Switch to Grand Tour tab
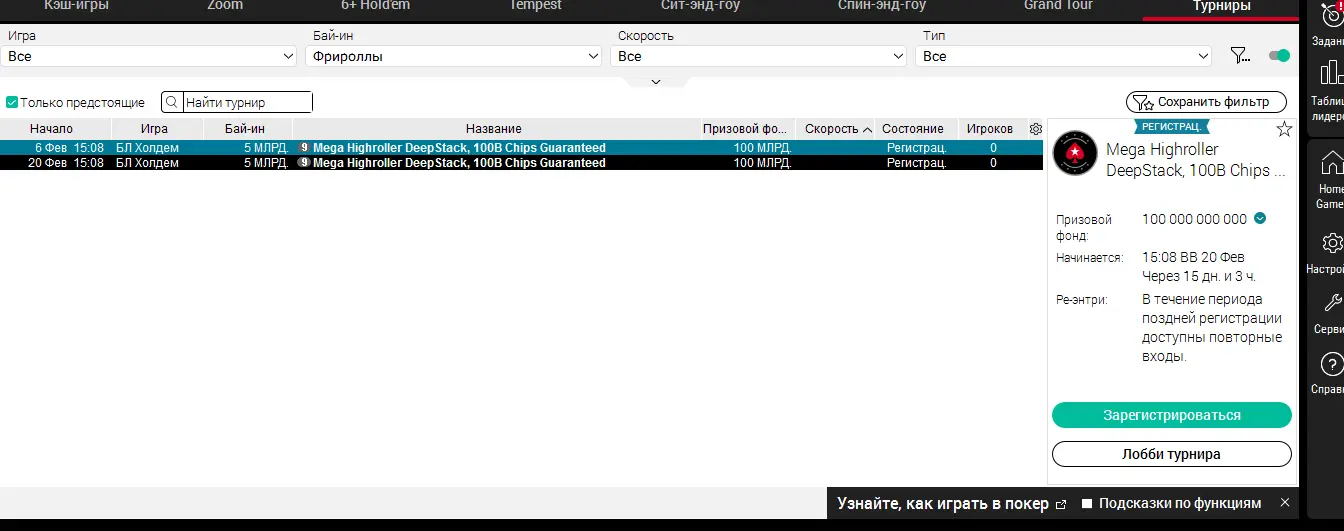This screenshot has width=1344, height=531. pos(1058,6)
